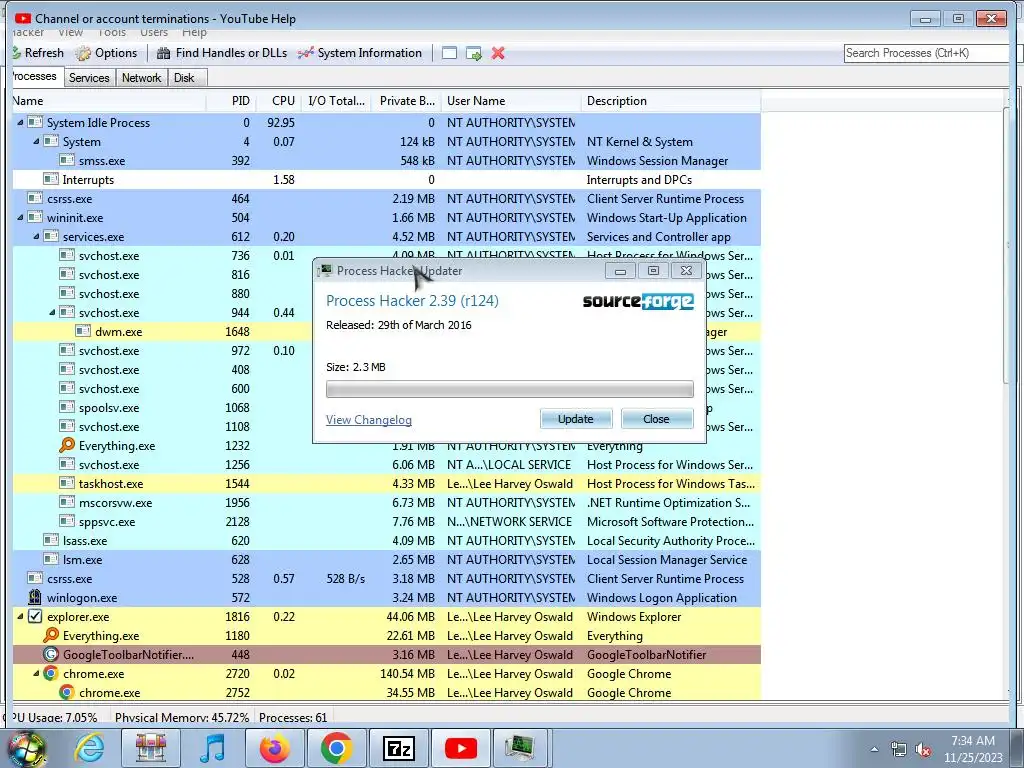Viewport: 1024px width, 768px height.
Task: Select the Processes tab
Action: click(35, 76)
